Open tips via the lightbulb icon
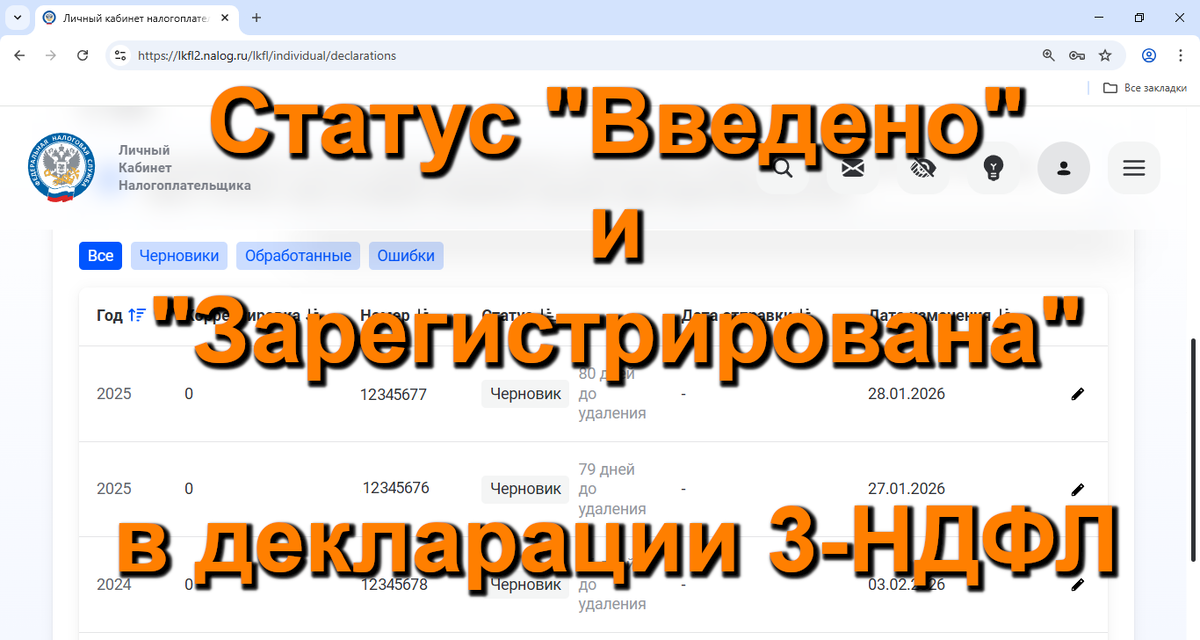The image size is (1200, 640). pyautogui.click(x=993, y=168)
